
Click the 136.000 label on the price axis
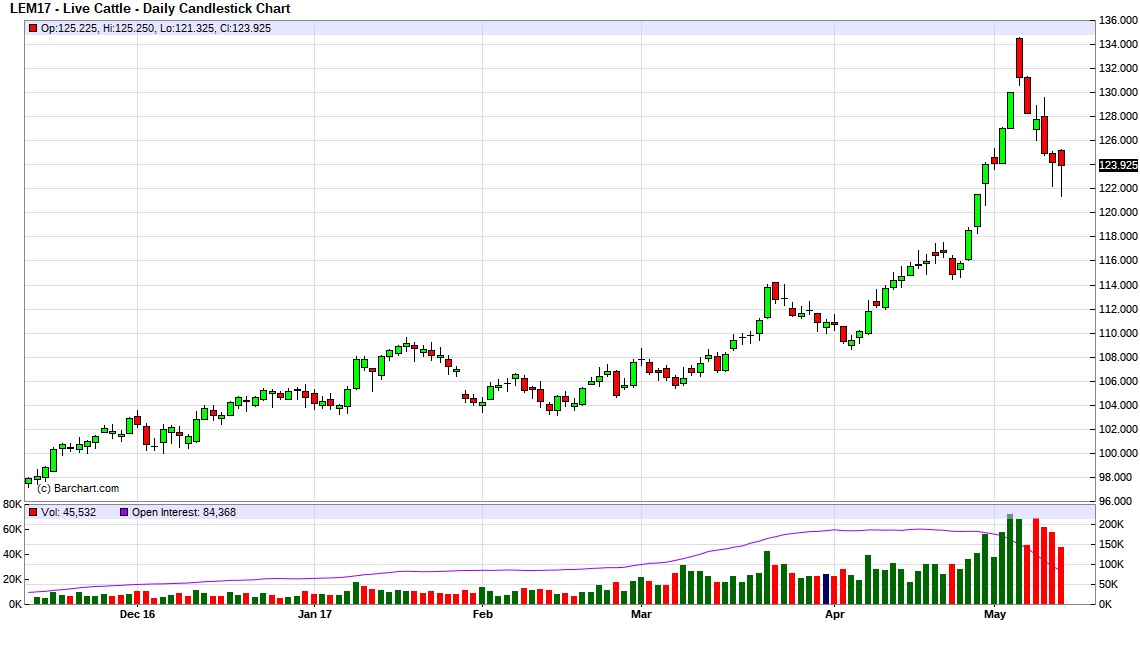1117,20
